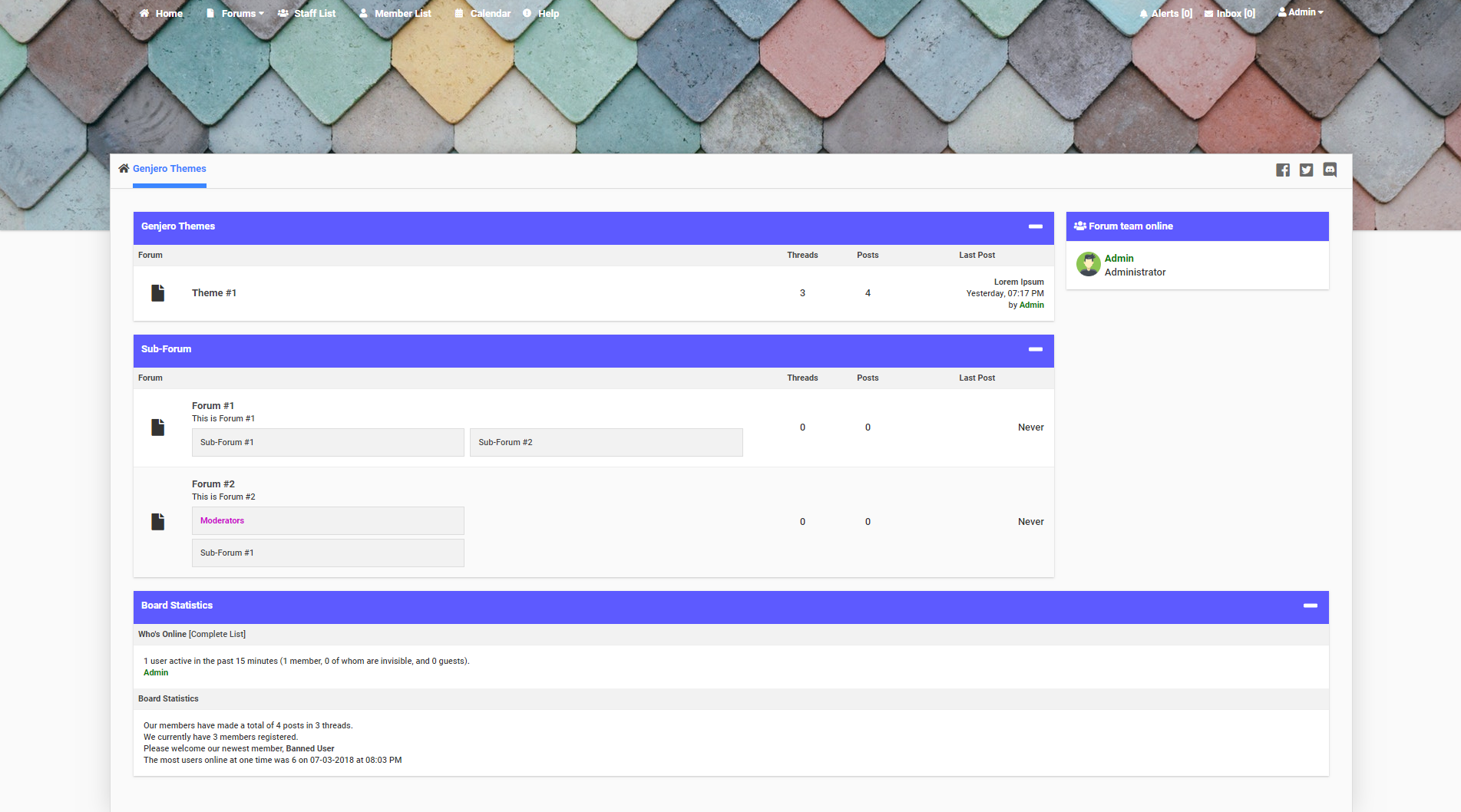Screen dimensions: 1461x812
Task: Click the Facebook icon in breadcrumb bar
Action: coord(1282,170)
